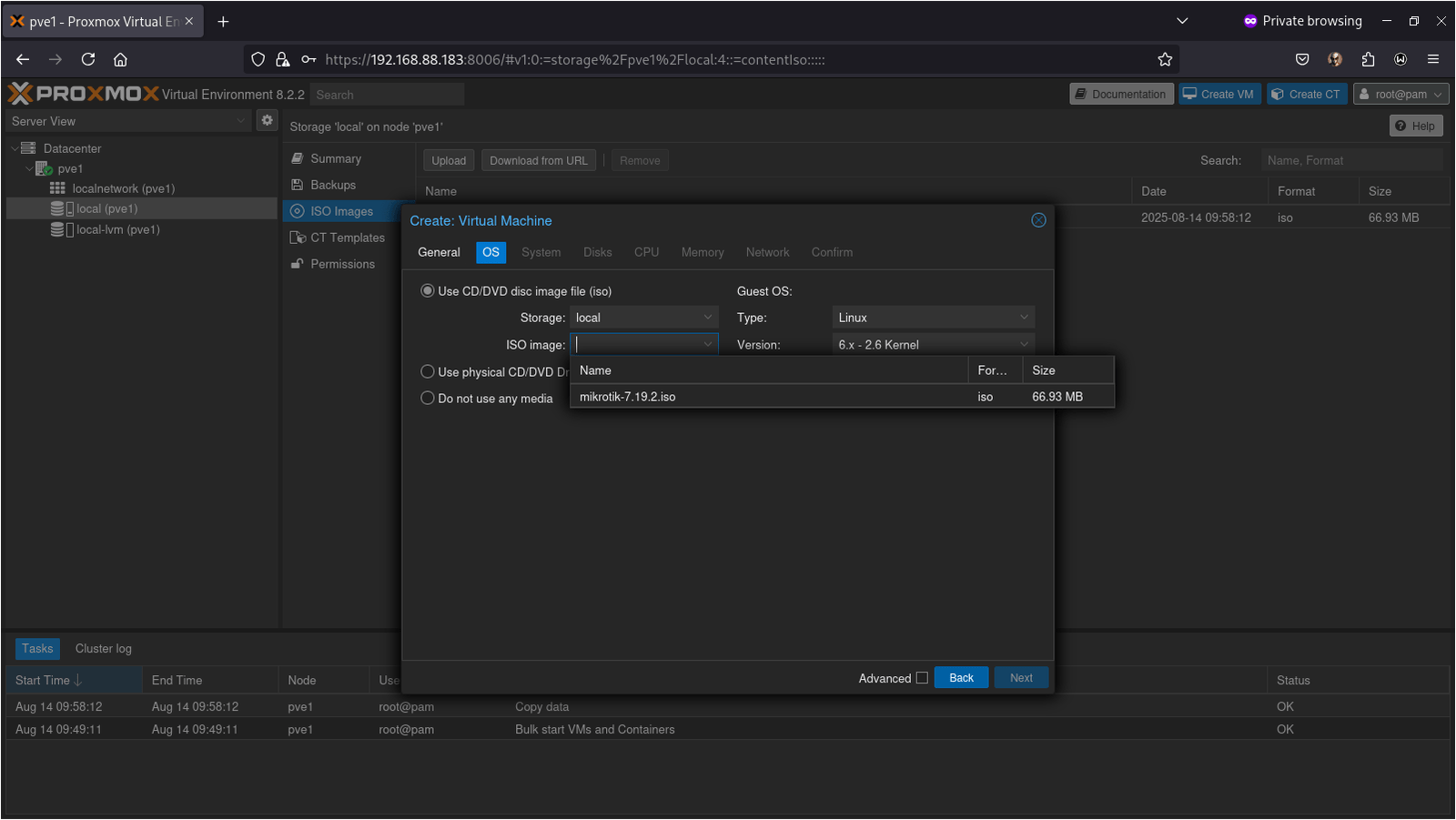Click the Help button
This screenshot has height=820, width=1456.
click(x=1416, y=126)
